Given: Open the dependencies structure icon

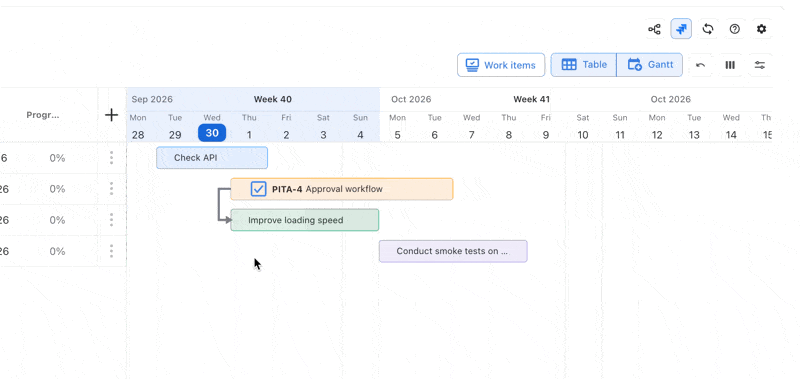Looking at the screenshot, I should coord(654,29).
